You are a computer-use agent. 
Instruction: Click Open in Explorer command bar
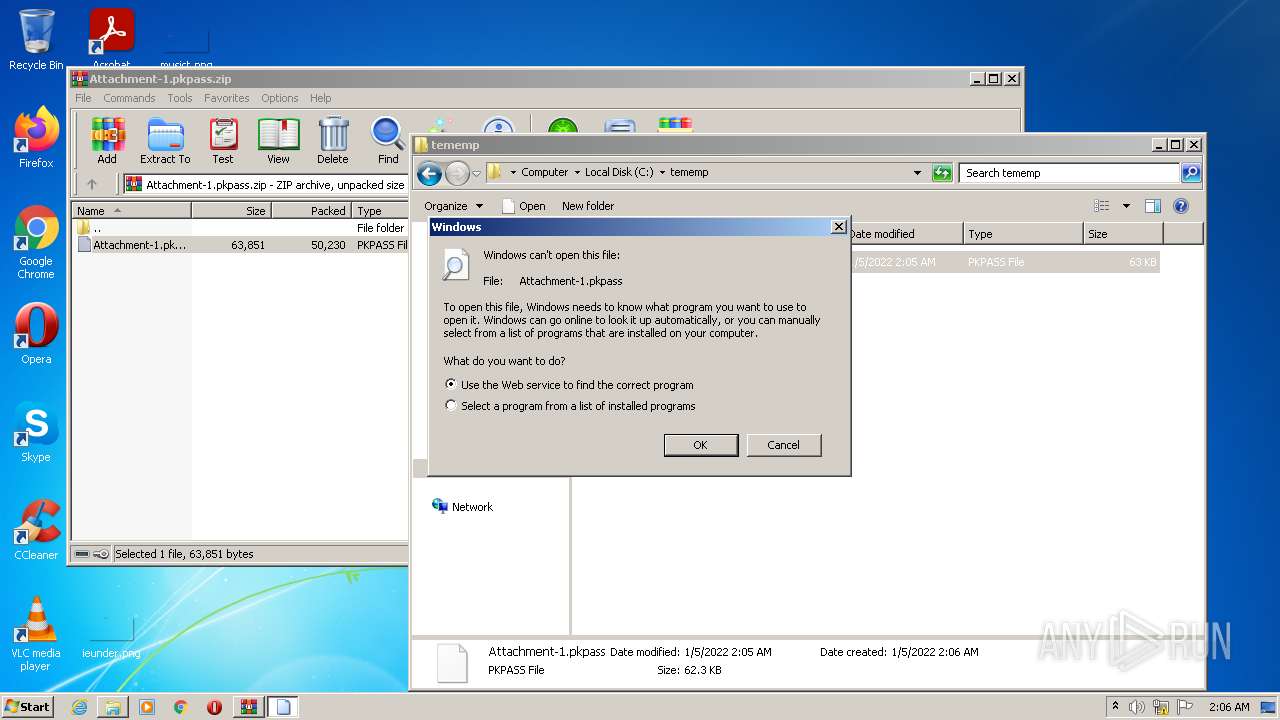coord(523,206)
